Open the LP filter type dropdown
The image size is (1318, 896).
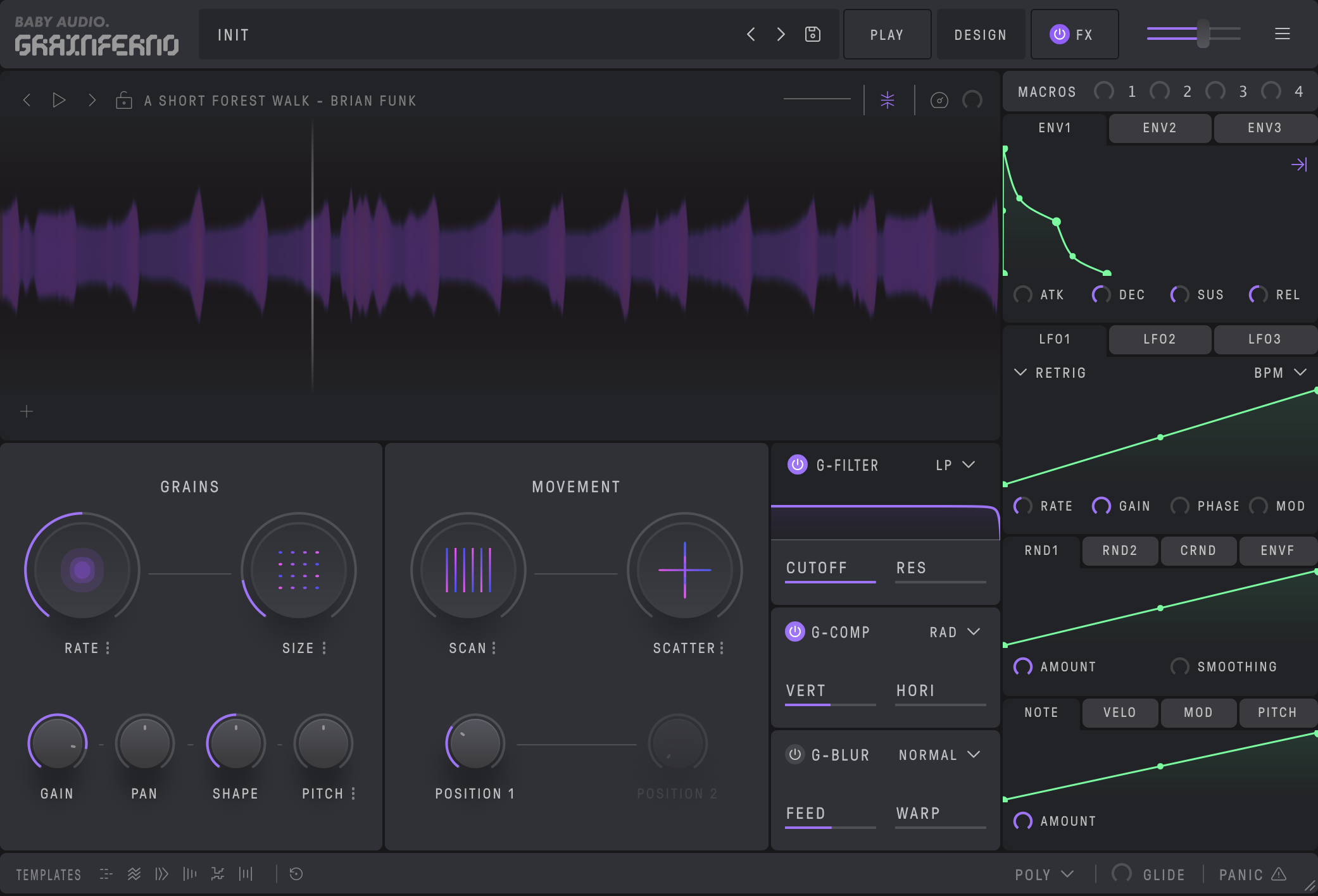(955, 465)
